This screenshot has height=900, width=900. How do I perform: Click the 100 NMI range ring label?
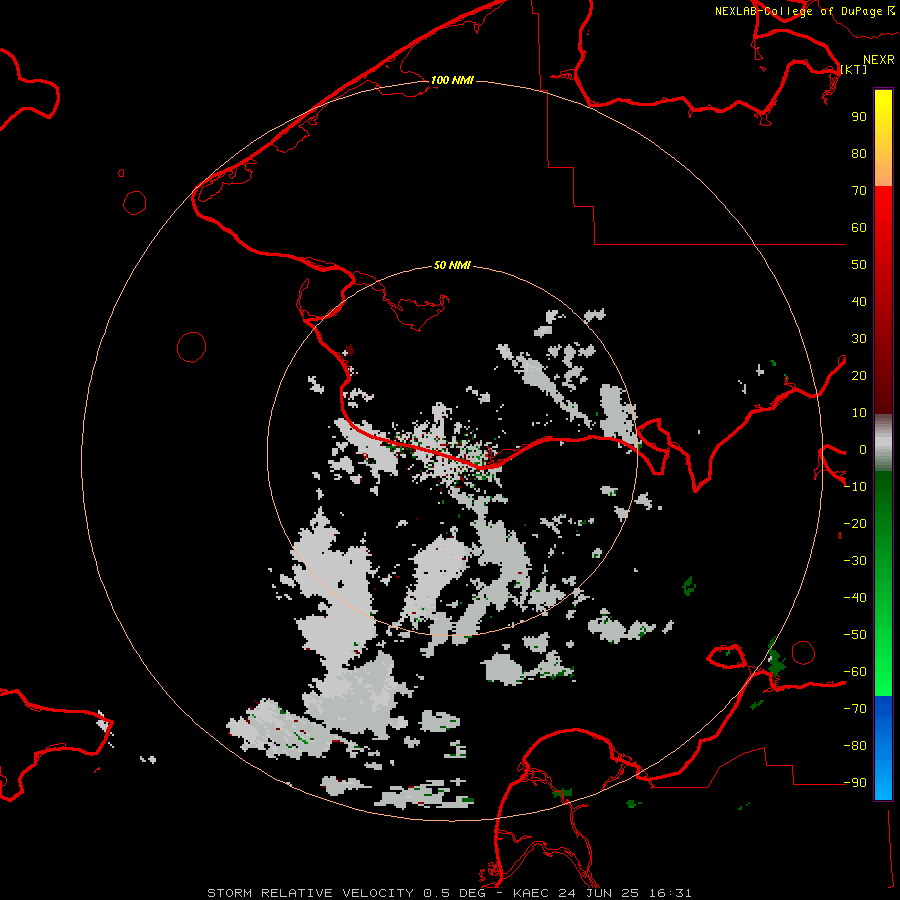452,80
